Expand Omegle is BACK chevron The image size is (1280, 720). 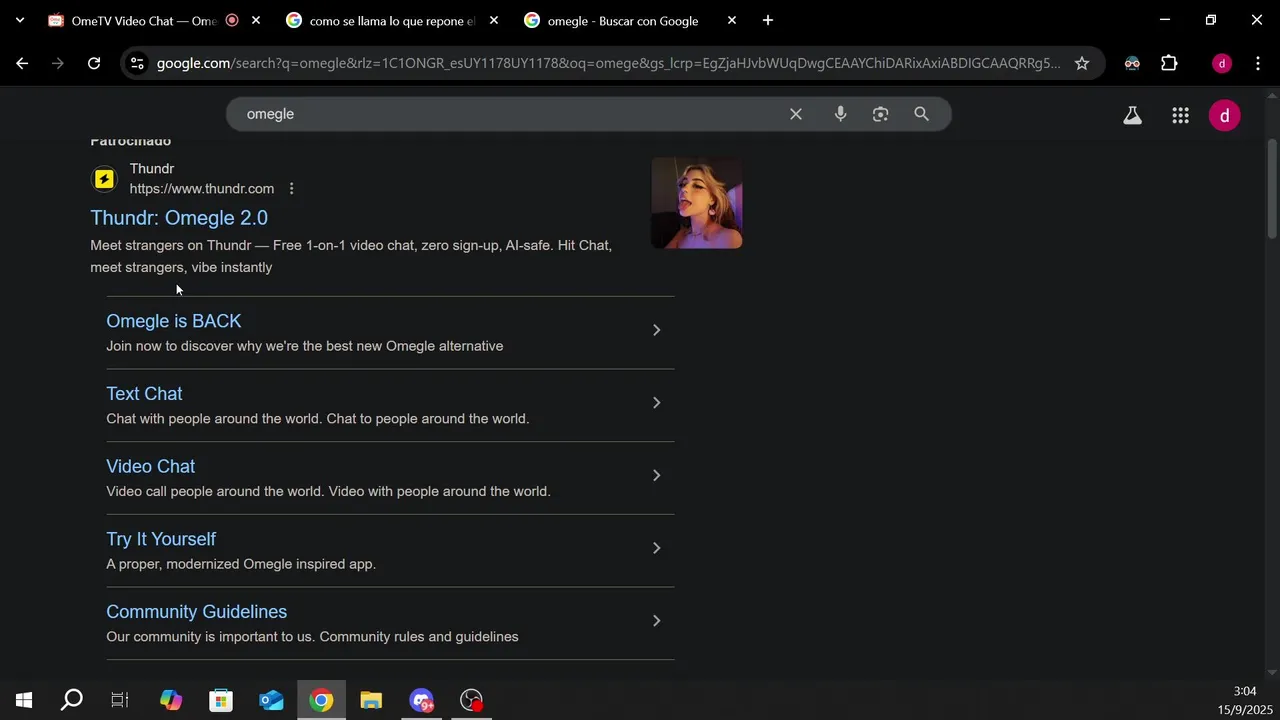(x=656, y=330)
